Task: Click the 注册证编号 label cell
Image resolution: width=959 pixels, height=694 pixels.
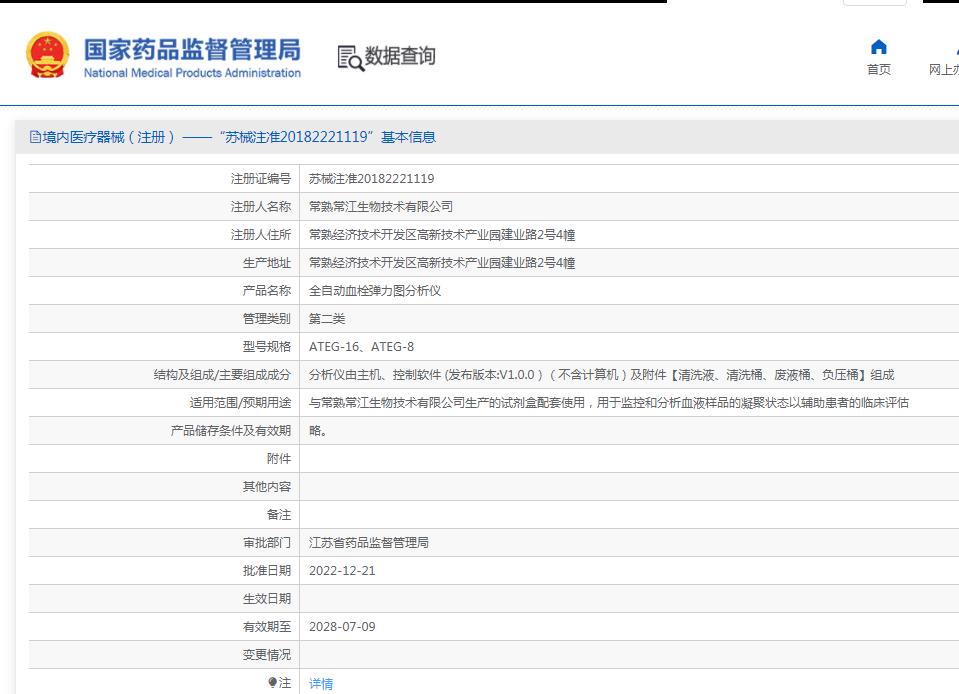Action: 164,179
